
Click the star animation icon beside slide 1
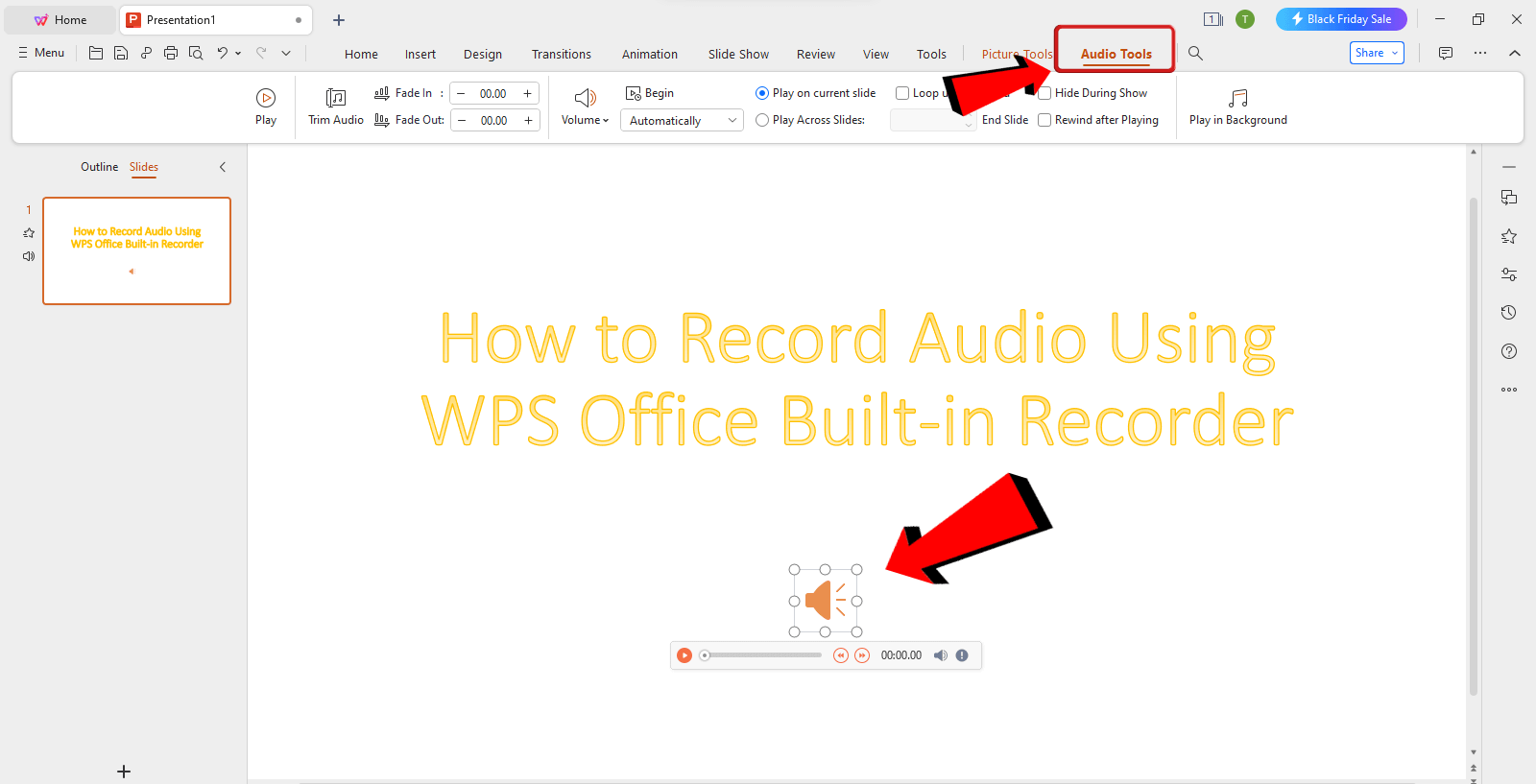[29, 233]
